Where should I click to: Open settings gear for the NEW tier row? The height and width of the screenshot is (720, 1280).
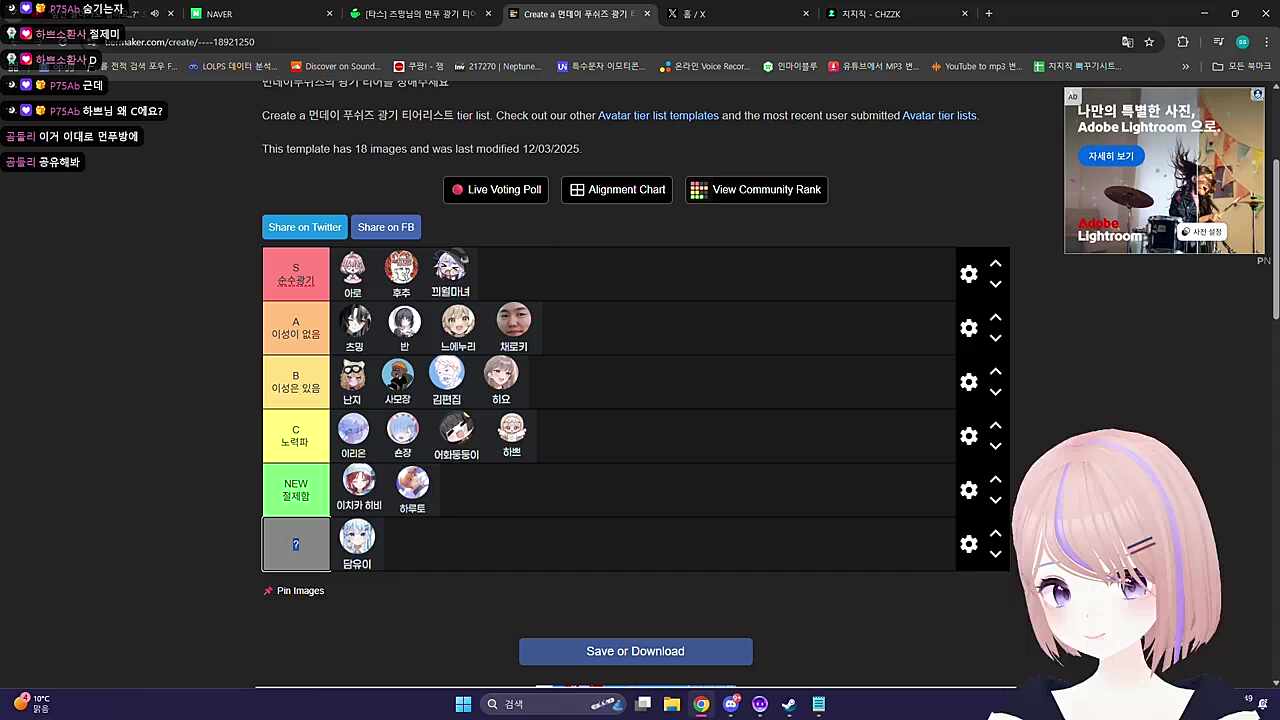[968, 490]
